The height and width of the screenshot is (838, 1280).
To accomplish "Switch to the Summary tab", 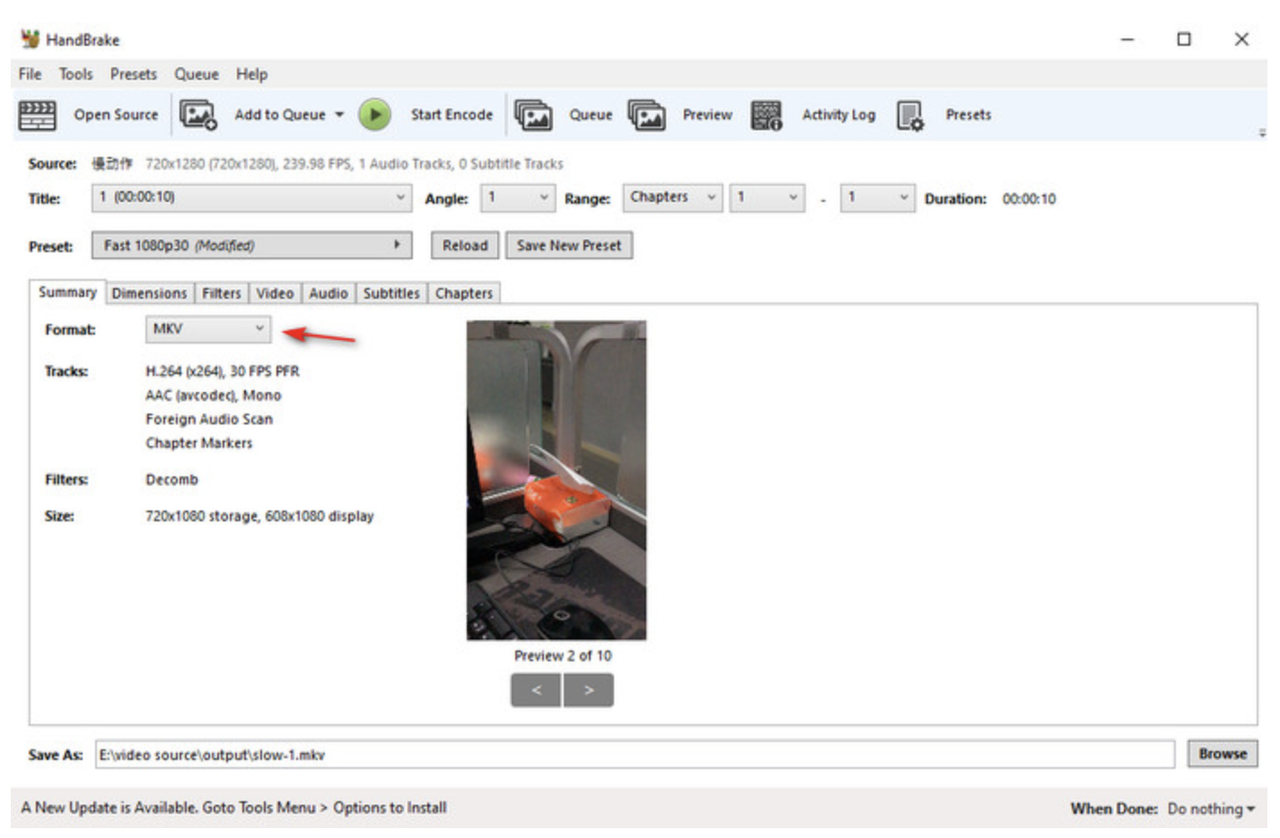I will (67, 292).
